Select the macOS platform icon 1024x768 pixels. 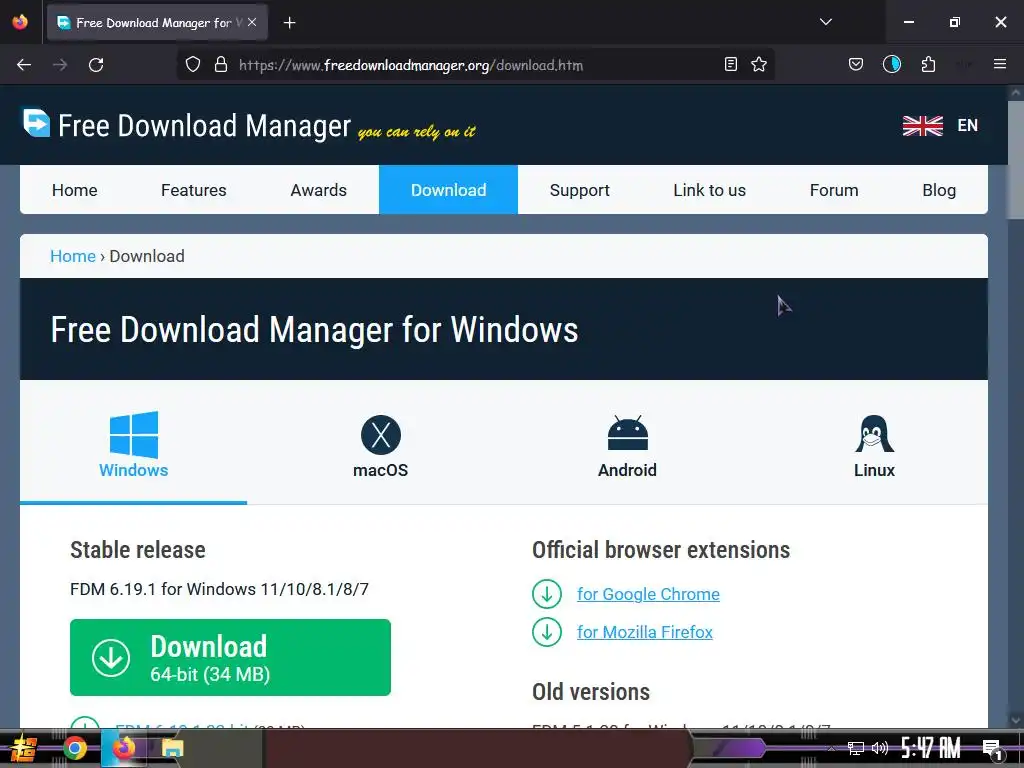(x=381, y=435)
